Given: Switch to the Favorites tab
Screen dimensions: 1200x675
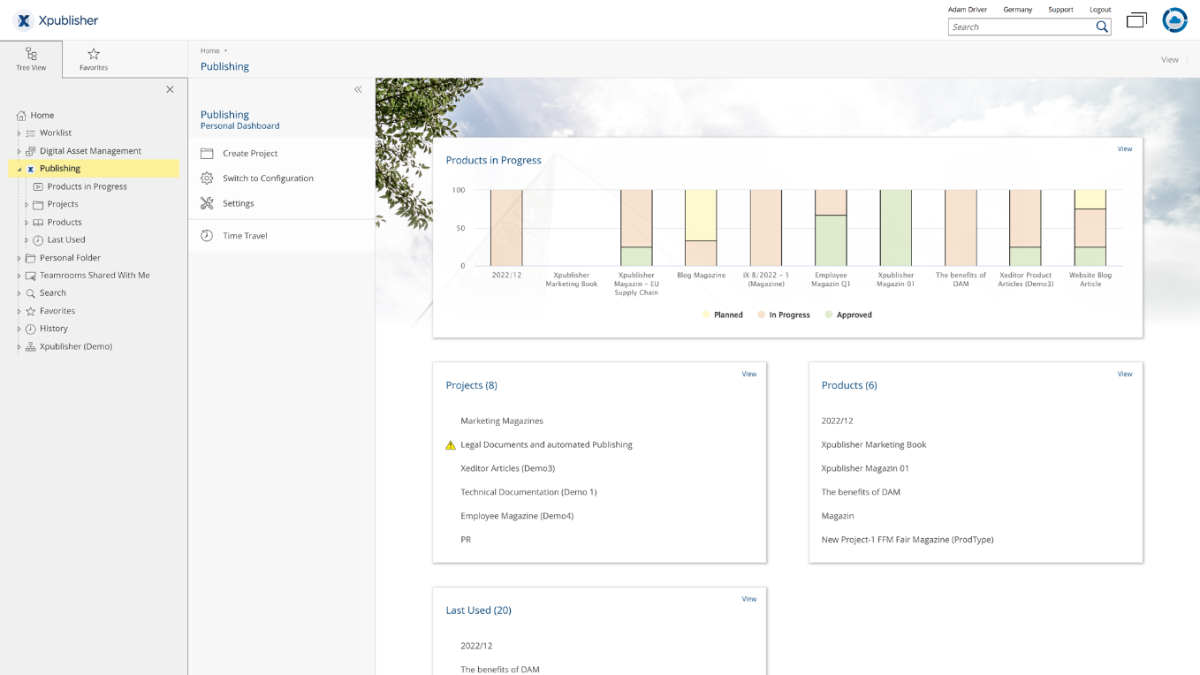Looking at the screenshot, I should [94, 59].
